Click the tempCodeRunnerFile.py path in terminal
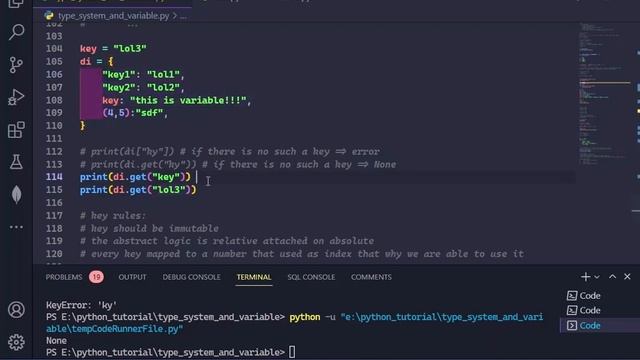The width and height of the screenshot is (640, 360). pyautogui.click(x=114, y=329)
